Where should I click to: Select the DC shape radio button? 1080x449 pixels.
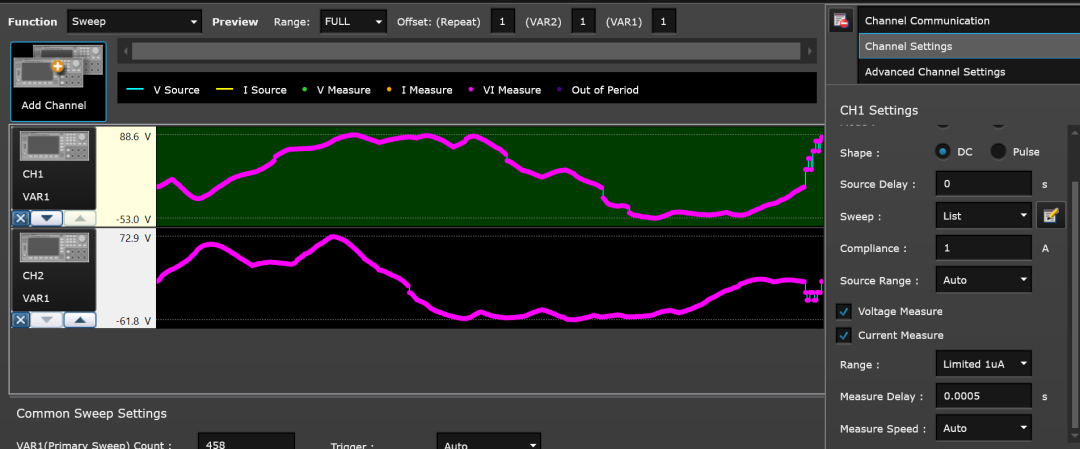942,152
